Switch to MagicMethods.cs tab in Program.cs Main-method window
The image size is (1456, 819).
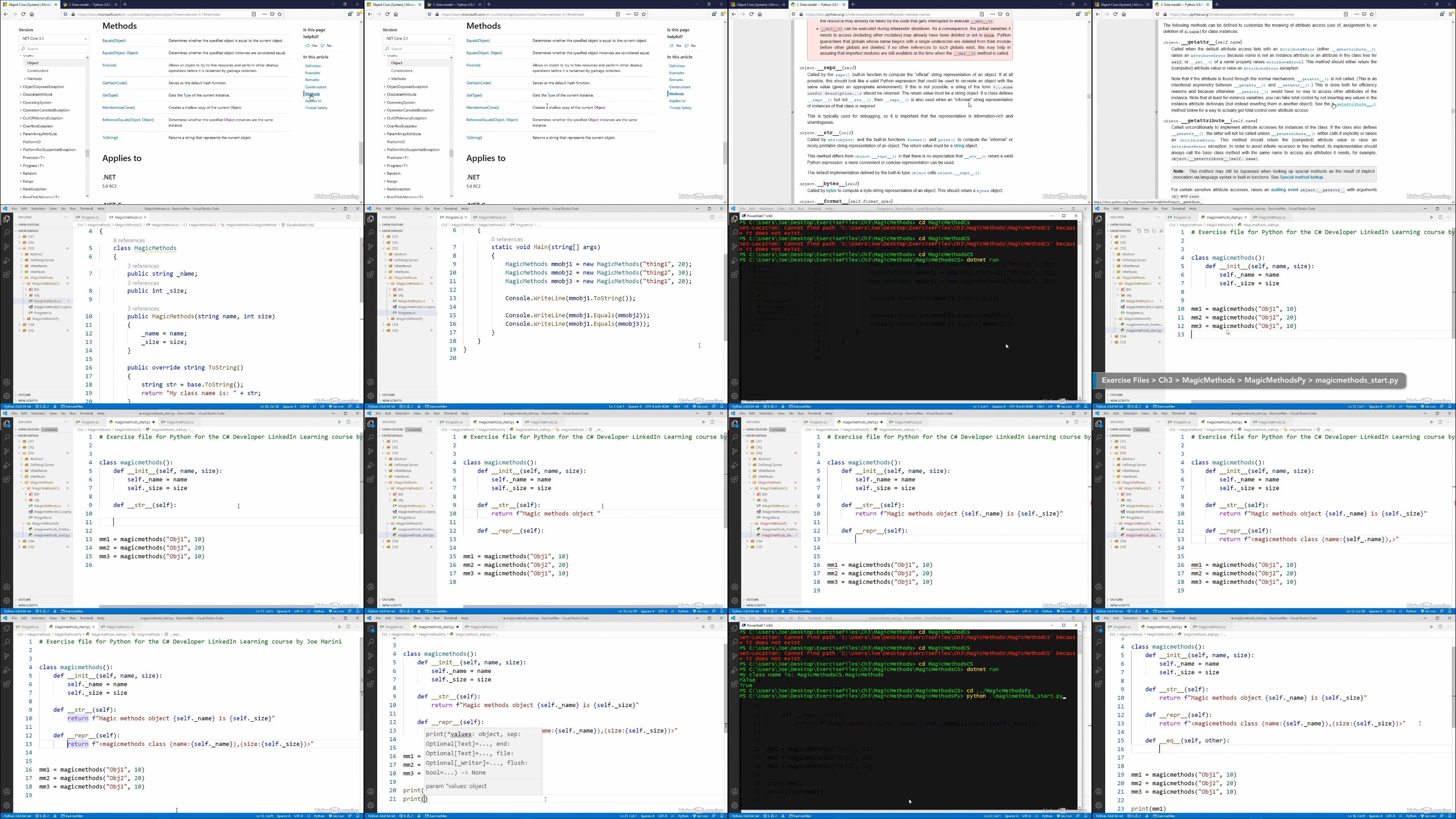[x=492, y=217]
